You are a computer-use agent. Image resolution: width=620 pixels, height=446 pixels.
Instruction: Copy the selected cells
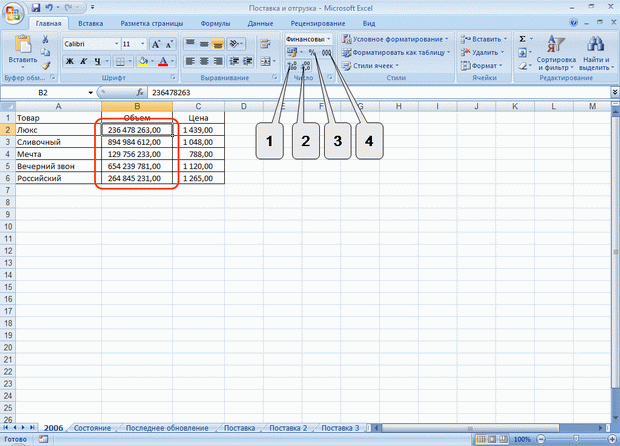coord(45,52)
